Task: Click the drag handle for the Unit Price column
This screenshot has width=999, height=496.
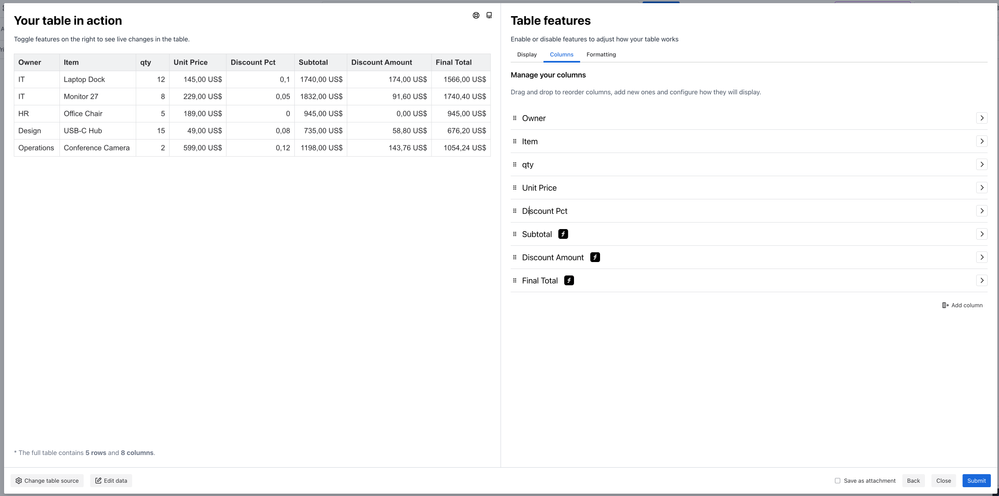Action: click(x=515, y=187)
